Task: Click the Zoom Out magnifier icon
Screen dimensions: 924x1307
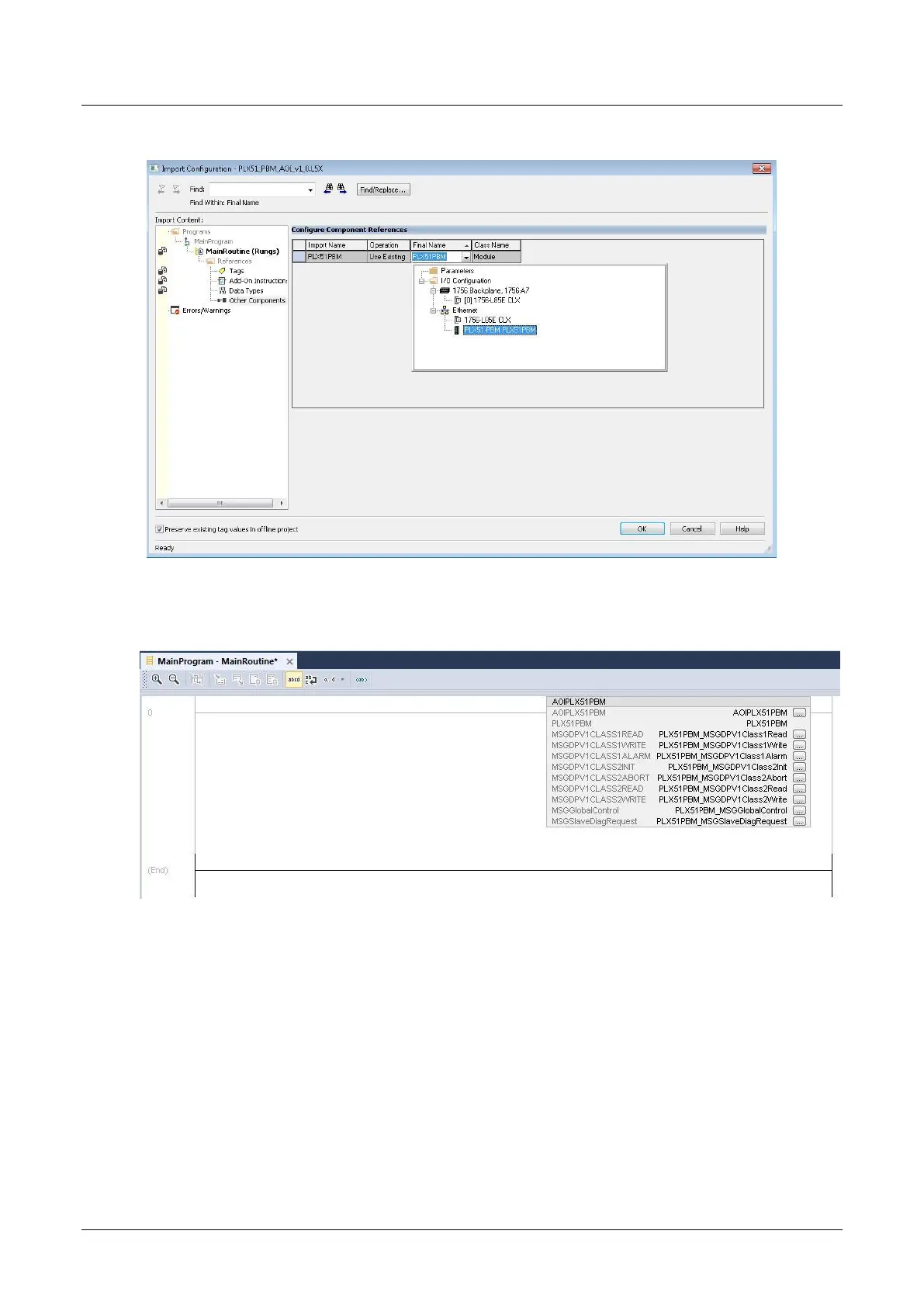Action: (x=174, y=679)
